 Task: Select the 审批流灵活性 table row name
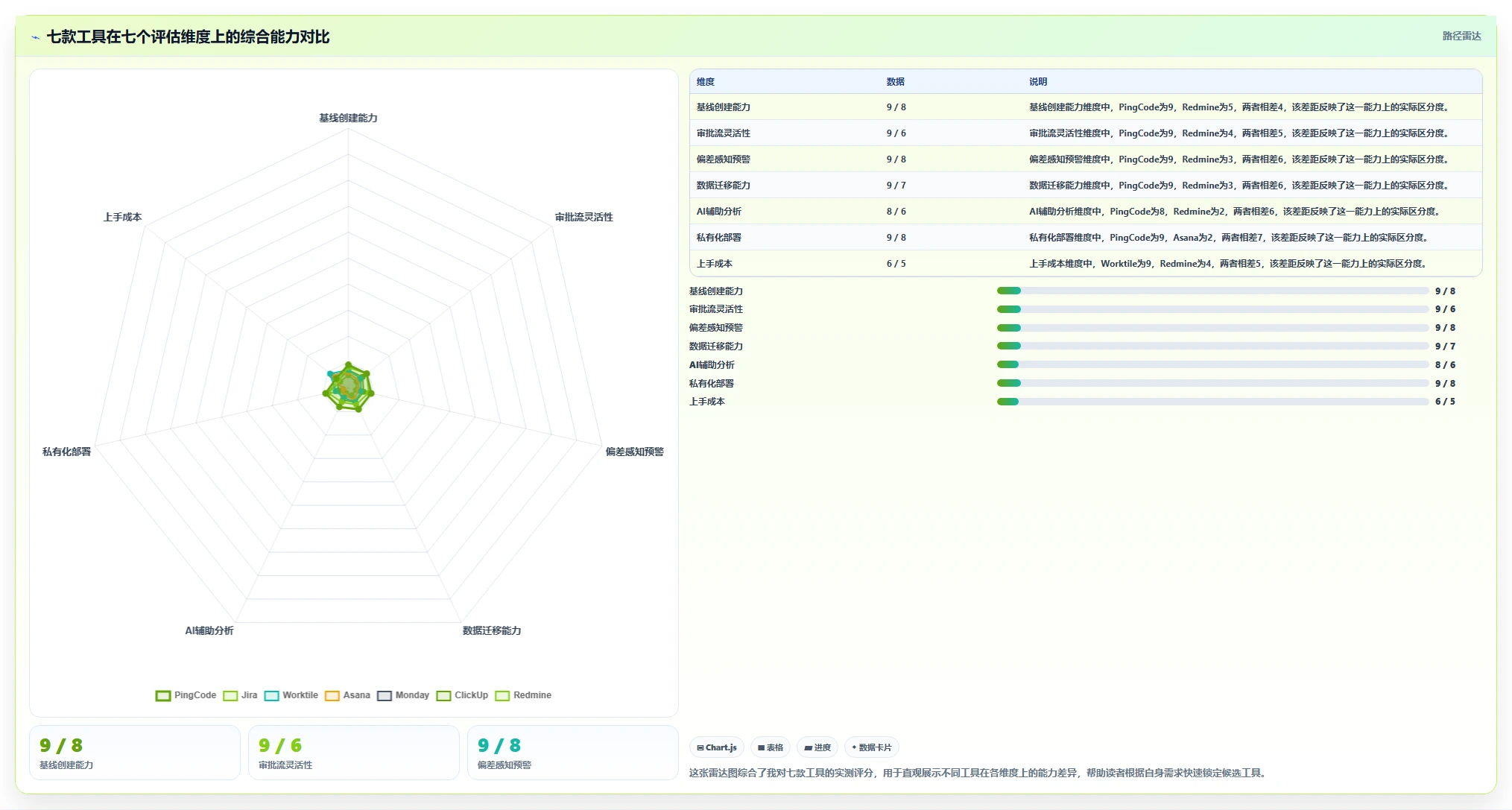point(723,133)
